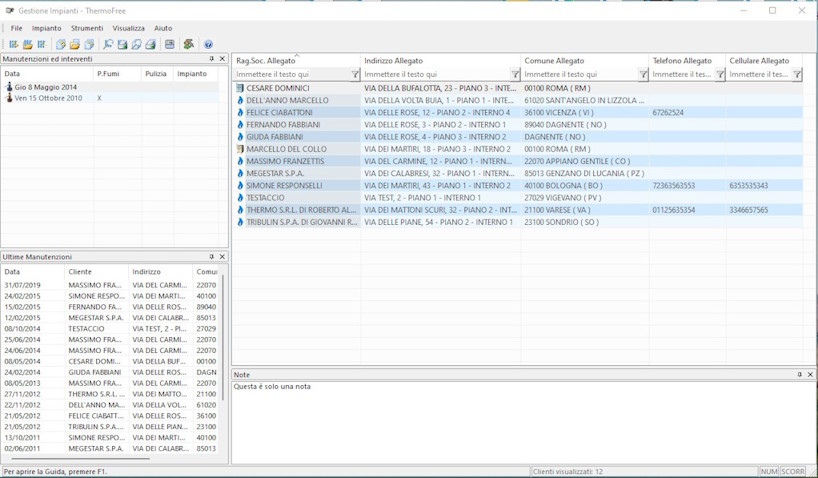The width and height of the screenshot is (818, 478).
Task: Click the first list-with-arrow toolbar icon
Action: (14, 44)
